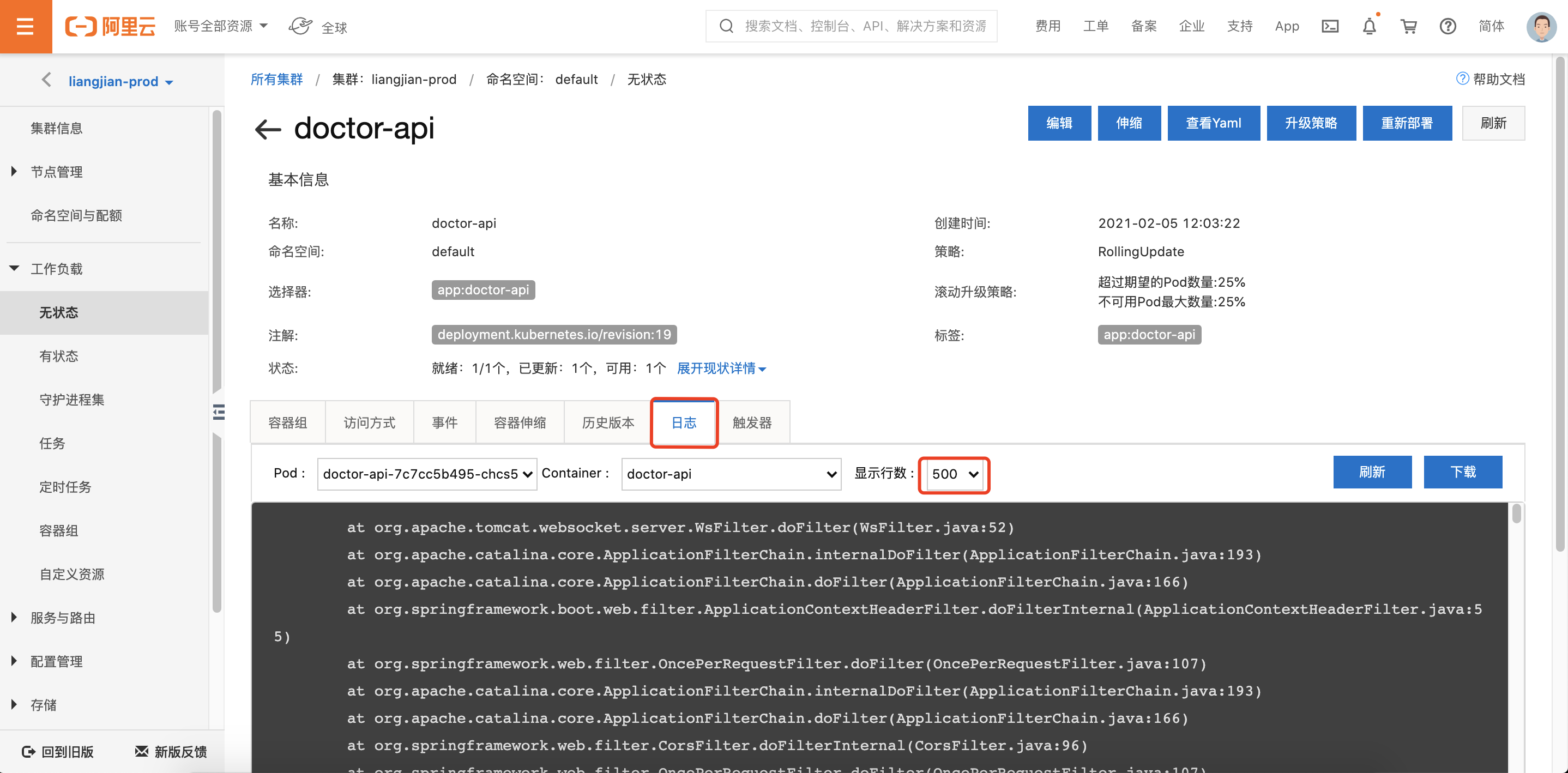Open the Cloud Shell terminal icon
1568x773 pixels.
point(1330,26)
